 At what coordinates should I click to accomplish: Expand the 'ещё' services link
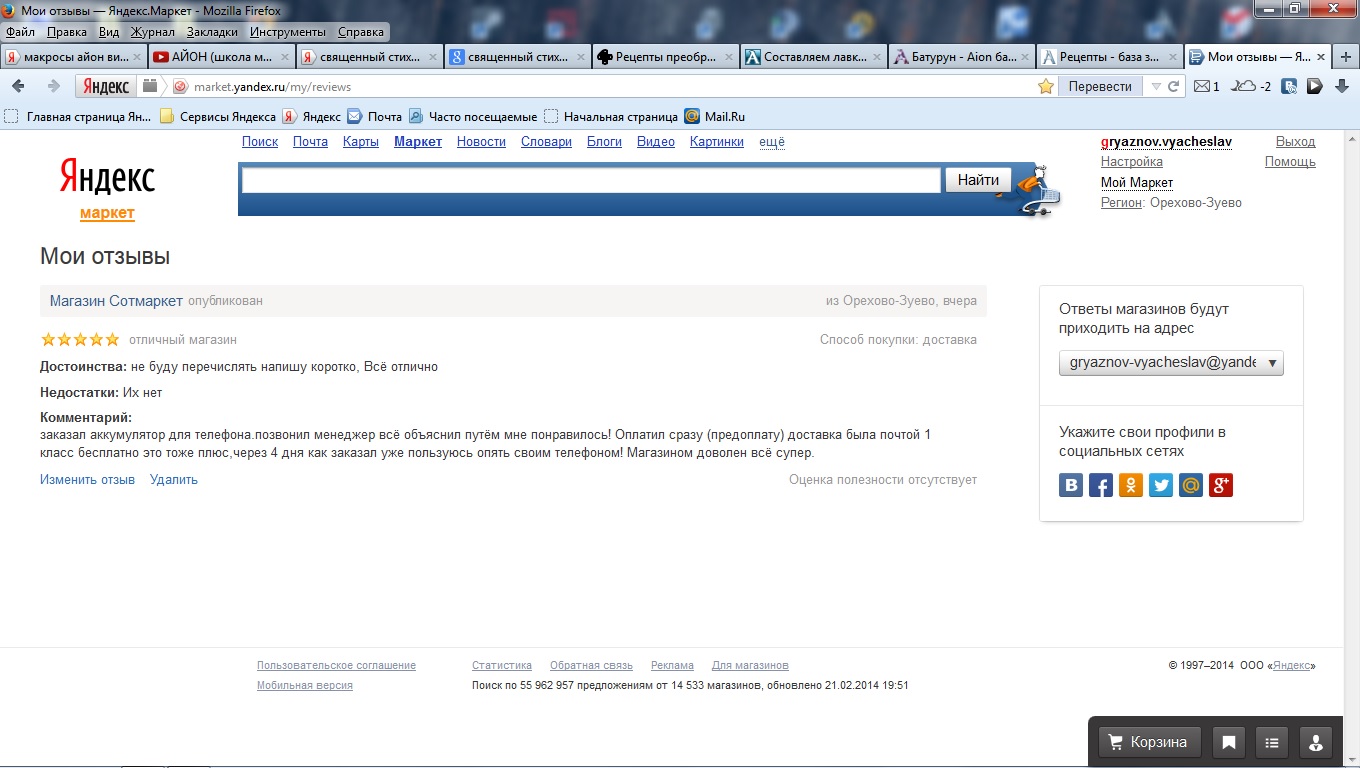tap(772, 142)
